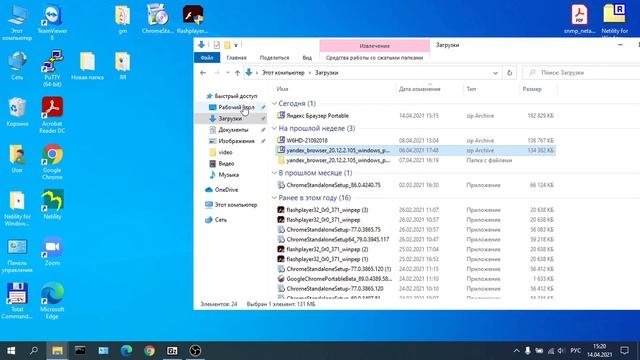The height and width of the screenshot is (360, 640).
Task: Open OneDrive in the navigation pane
Action: [226, 190]
